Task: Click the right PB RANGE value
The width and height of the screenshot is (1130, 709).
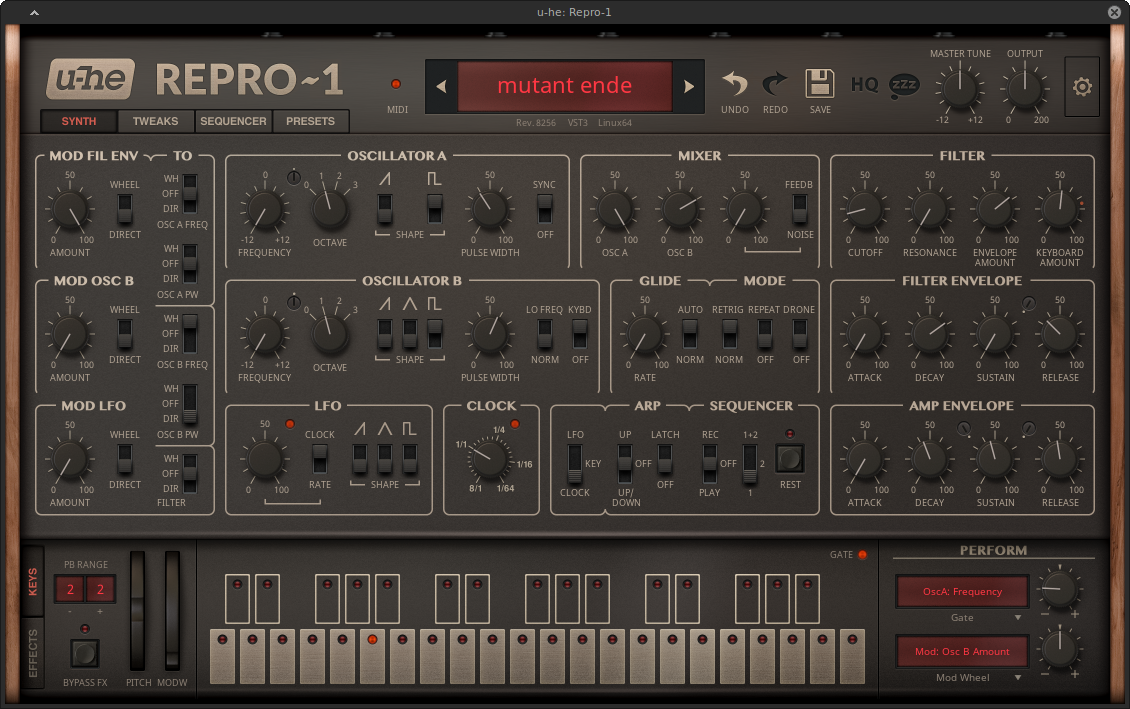Action: pyautogui.click(x=100, y=589)
